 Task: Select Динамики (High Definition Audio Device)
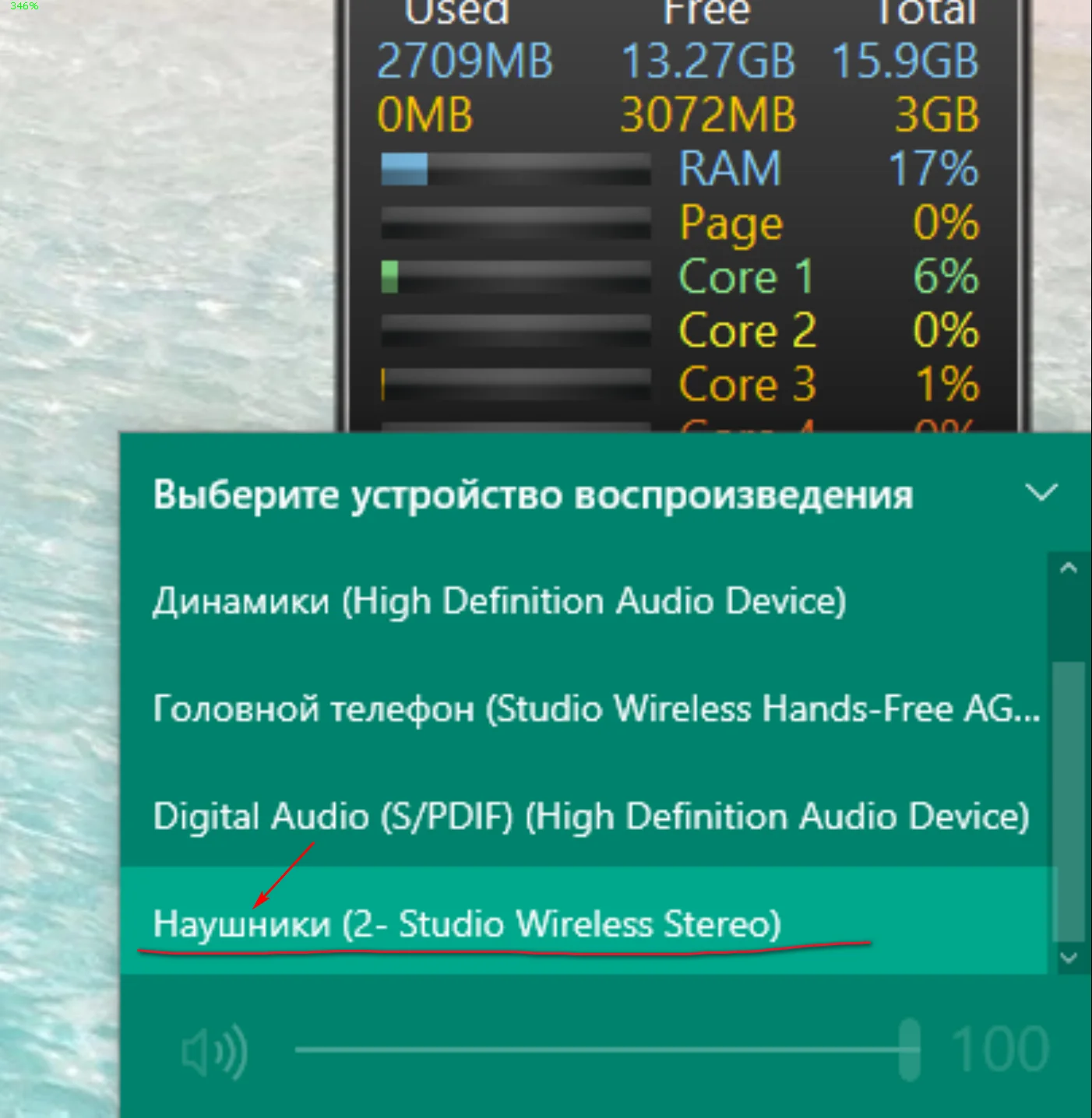tap(584, 601)
